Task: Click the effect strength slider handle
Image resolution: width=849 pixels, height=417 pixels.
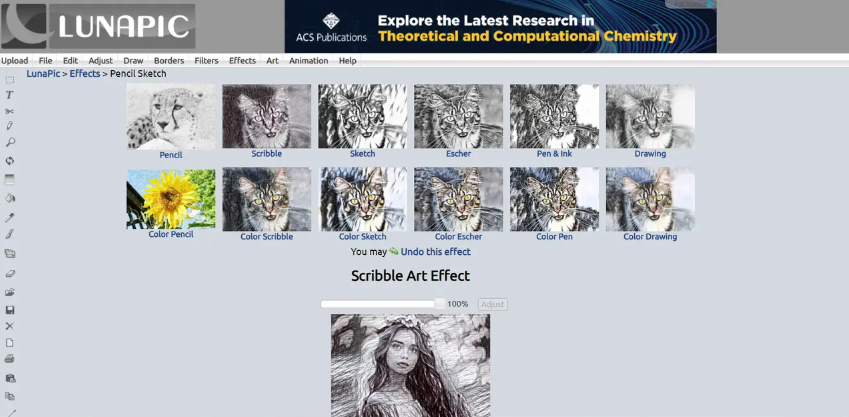Action: 440,304
